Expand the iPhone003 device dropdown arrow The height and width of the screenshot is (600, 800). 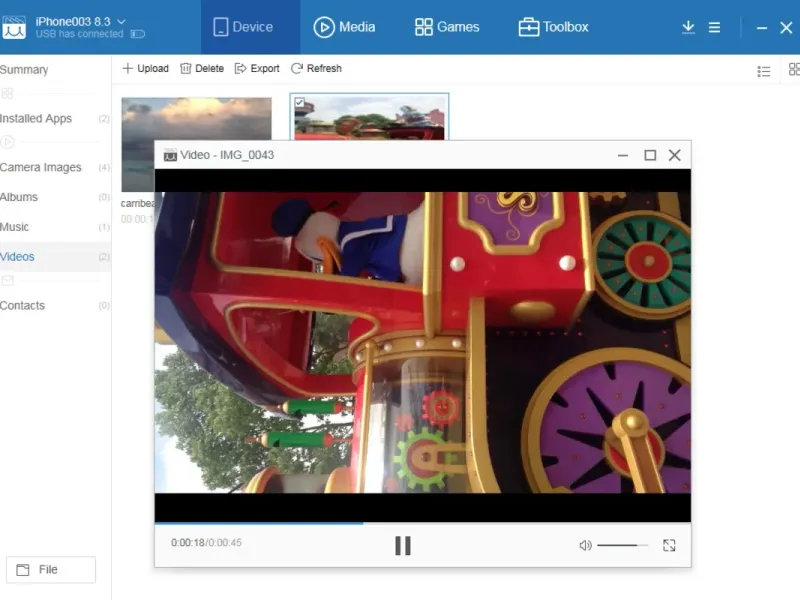point(121,21)
